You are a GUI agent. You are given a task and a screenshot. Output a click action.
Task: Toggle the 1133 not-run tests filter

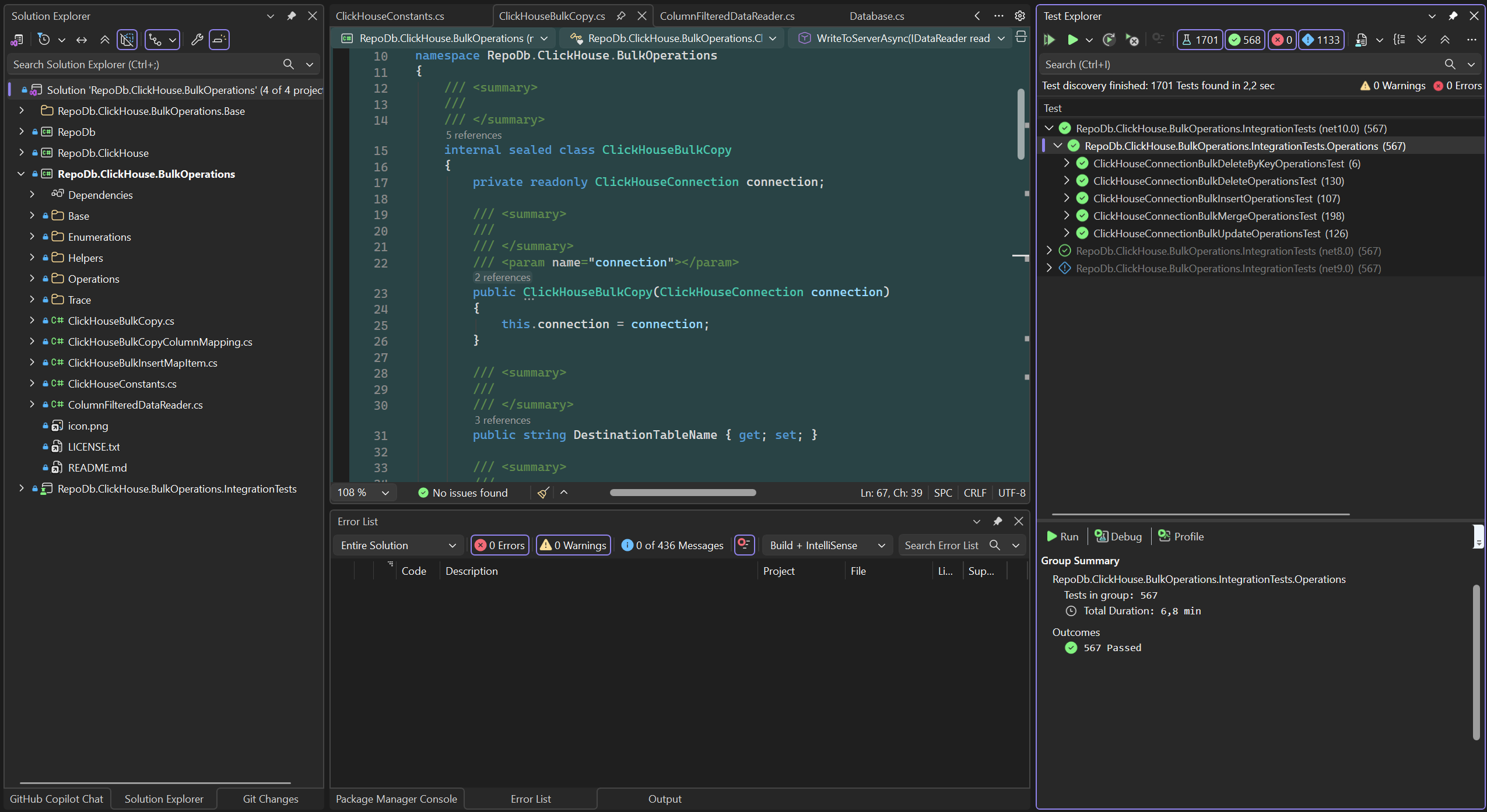[1321, 40]
